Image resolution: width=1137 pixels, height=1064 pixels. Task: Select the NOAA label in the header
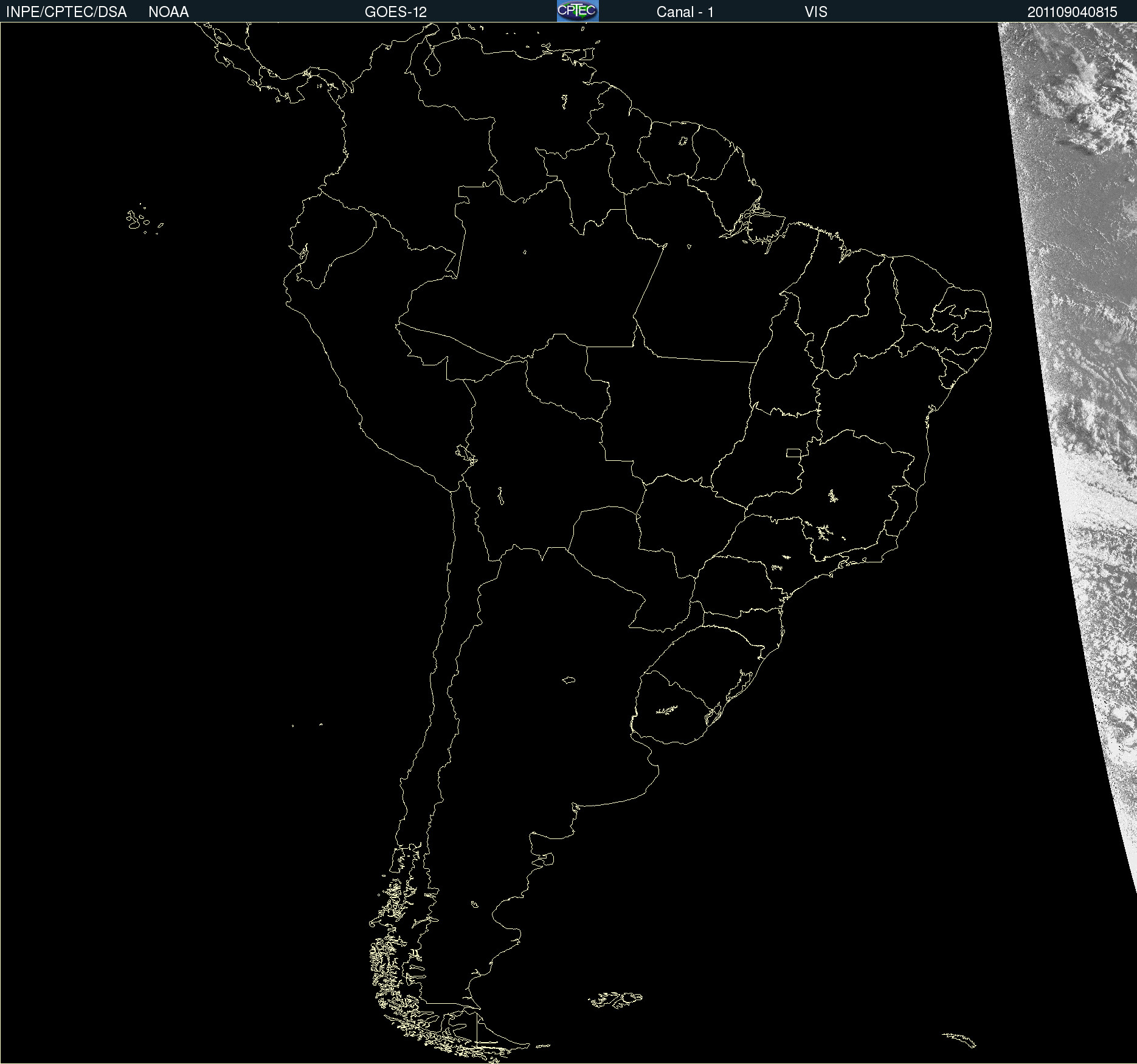point(168,12)
